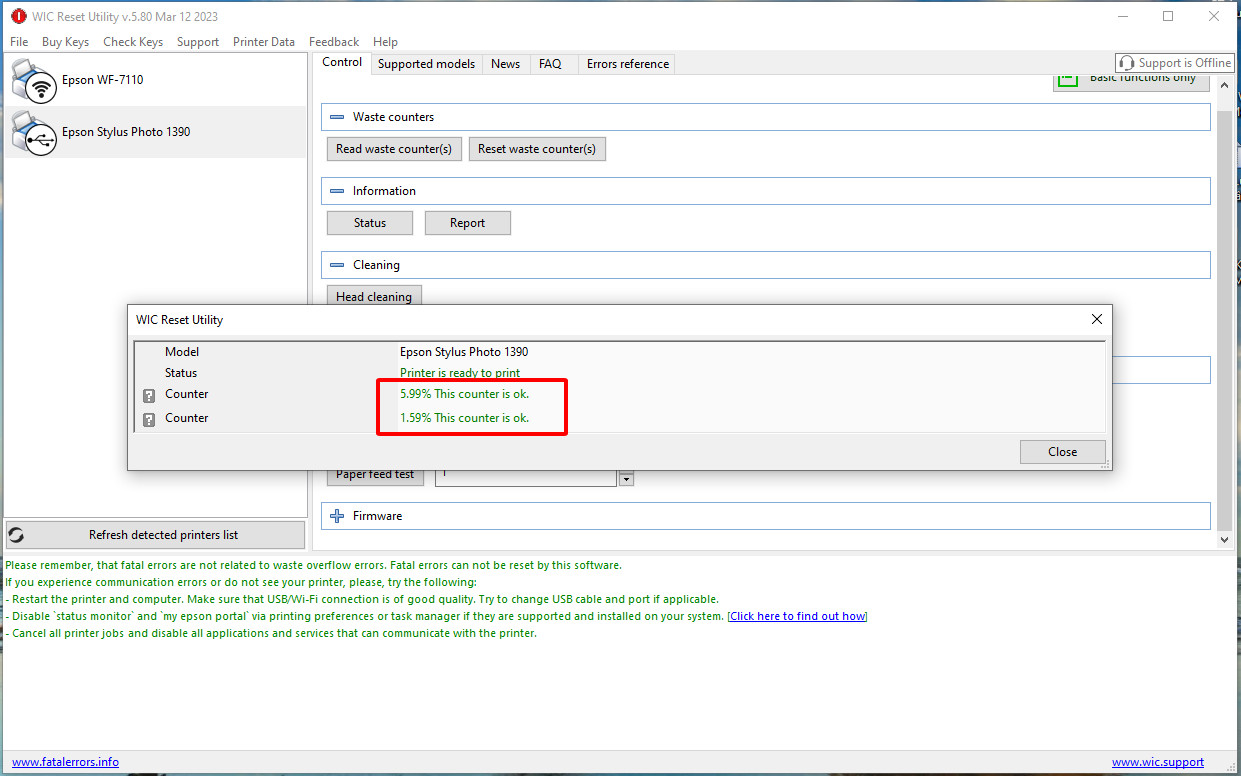
Task: Click the Paper feed test button
Action: pos(375,475)
